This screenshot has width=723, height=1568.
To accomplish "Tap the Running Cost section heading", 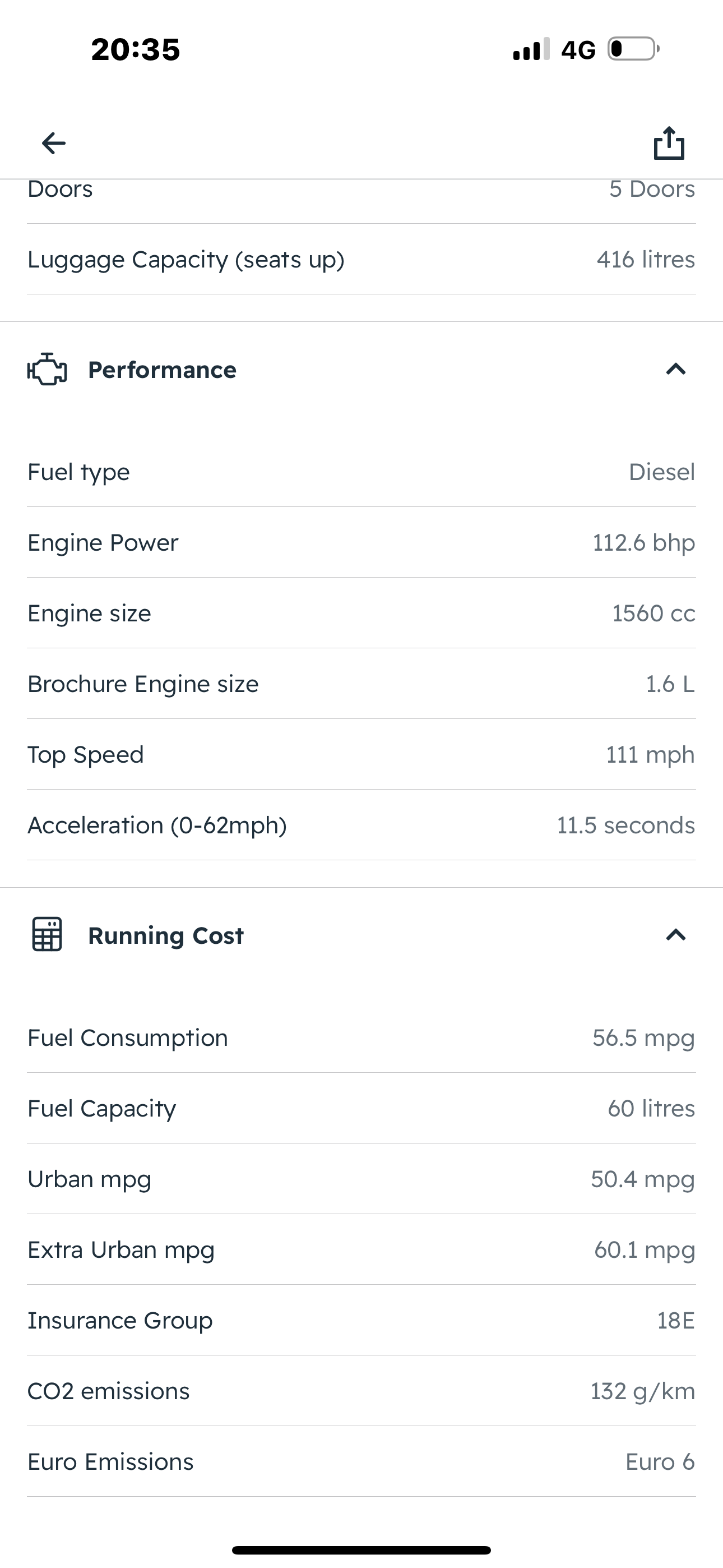I will pyautogui.click(x=165, y=935).
